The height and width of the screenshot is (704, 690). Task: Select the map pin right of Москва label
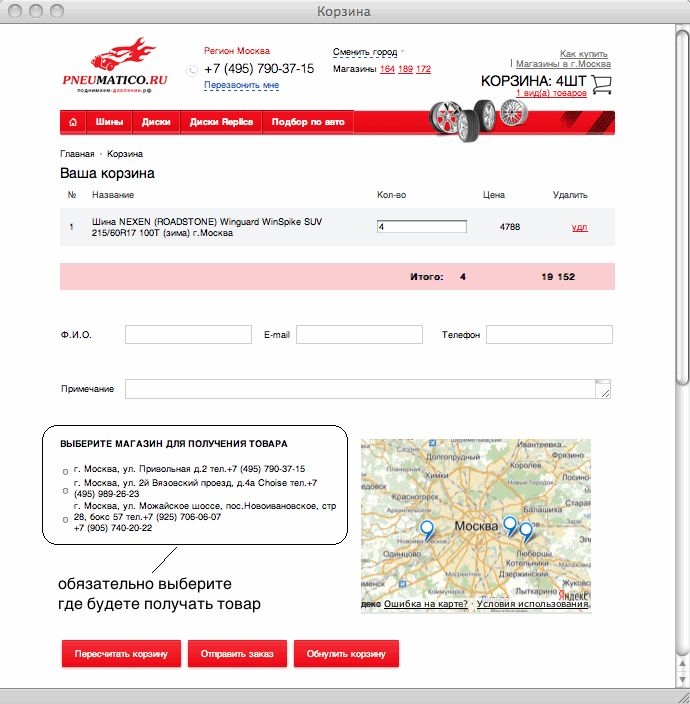(510, 526)
